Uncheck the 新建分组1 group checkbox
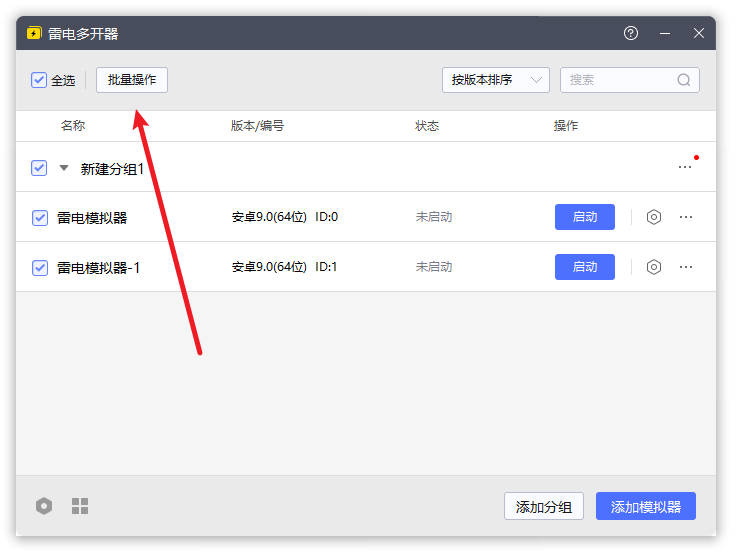The width and height of the screenshot is (736, 556). tap(39, 168)
